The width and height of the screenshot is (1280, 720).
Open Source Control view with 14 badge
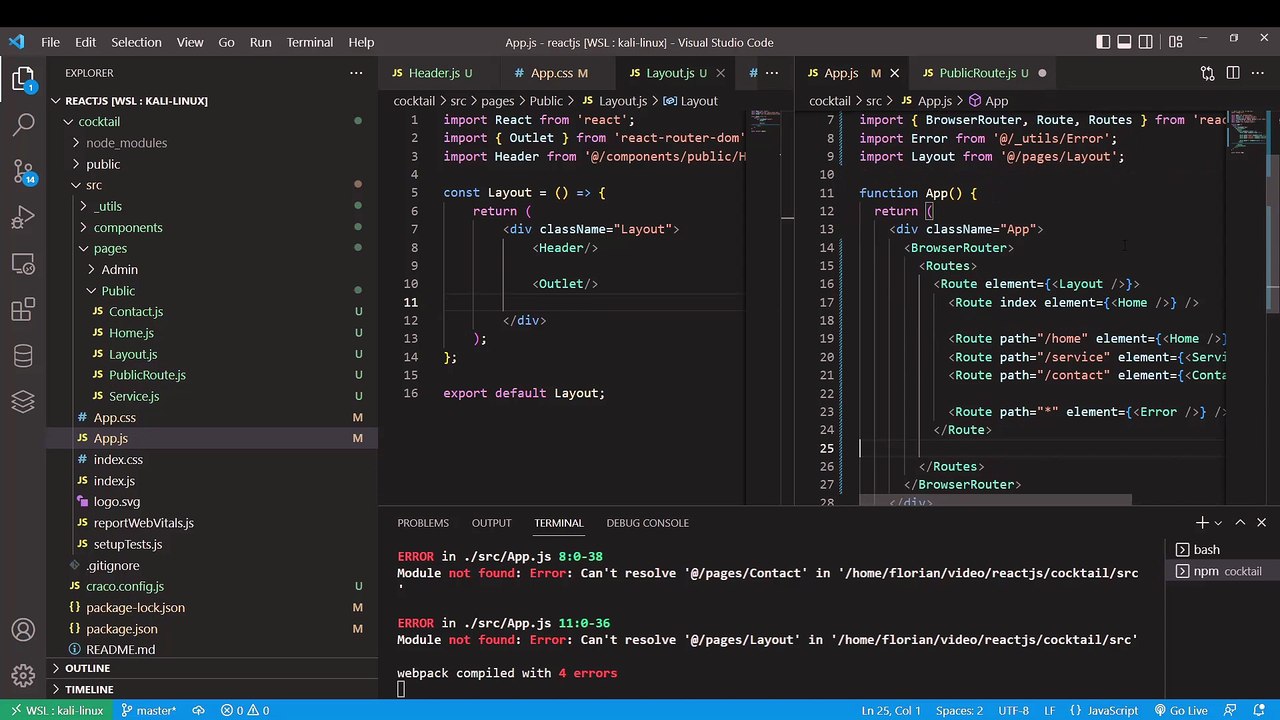(x=23, y=171)
